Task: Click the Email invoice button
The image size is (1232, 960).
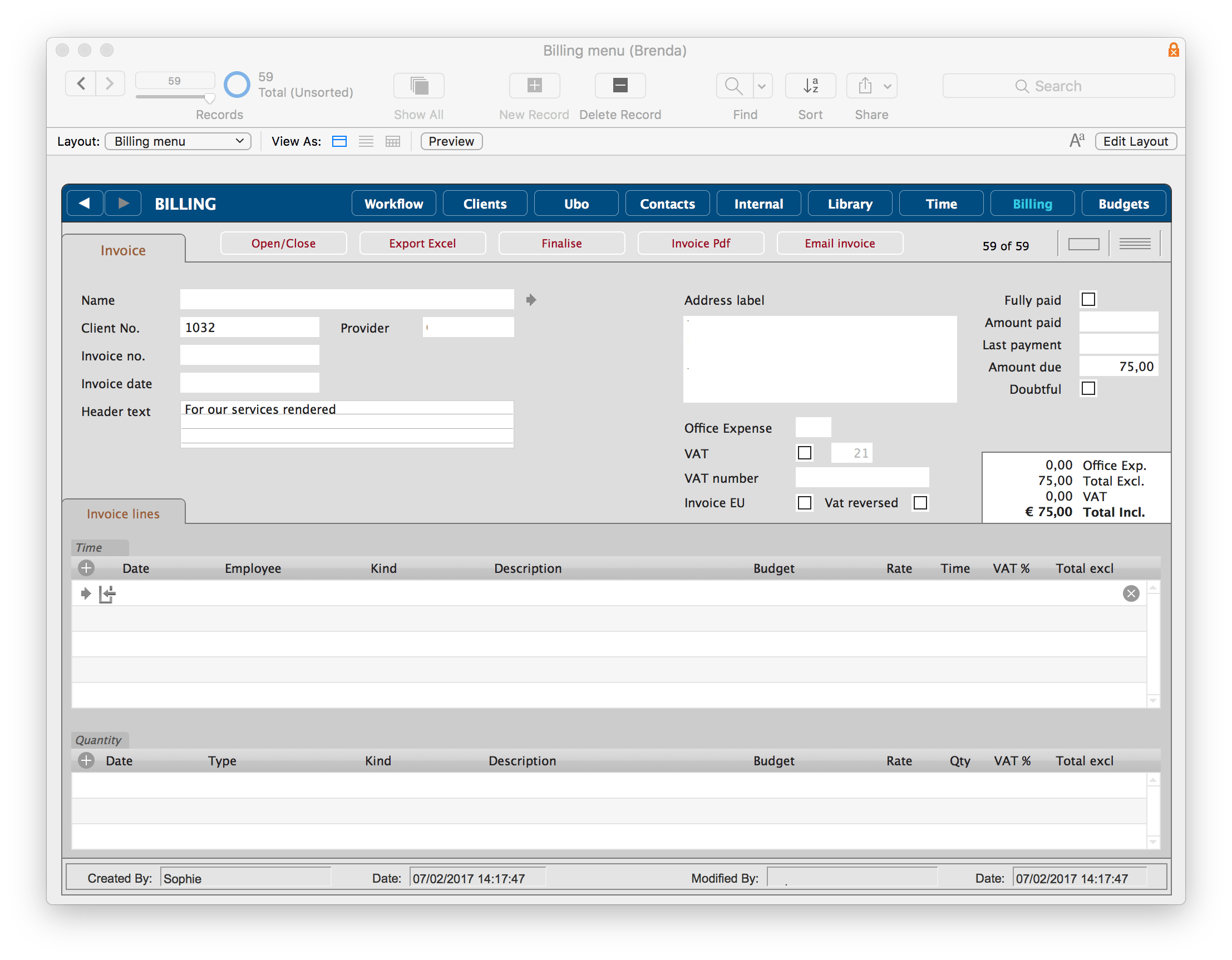Action: [x=839, y=243]
